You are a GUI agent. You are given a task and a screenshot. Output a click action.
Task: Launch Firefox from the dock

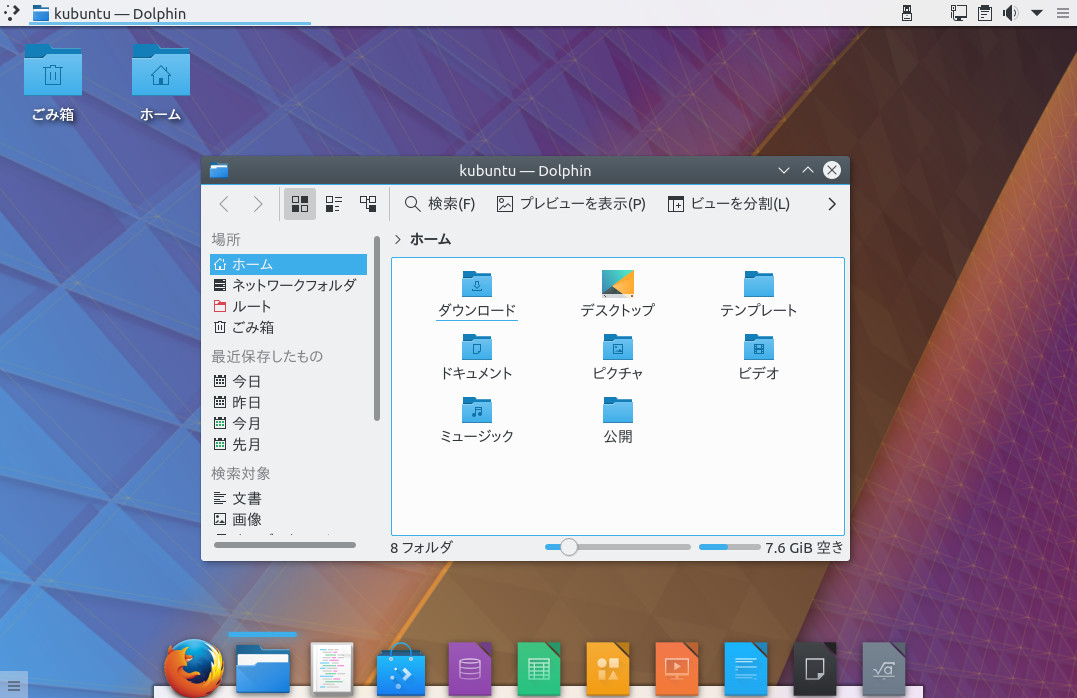click(194, 668)
